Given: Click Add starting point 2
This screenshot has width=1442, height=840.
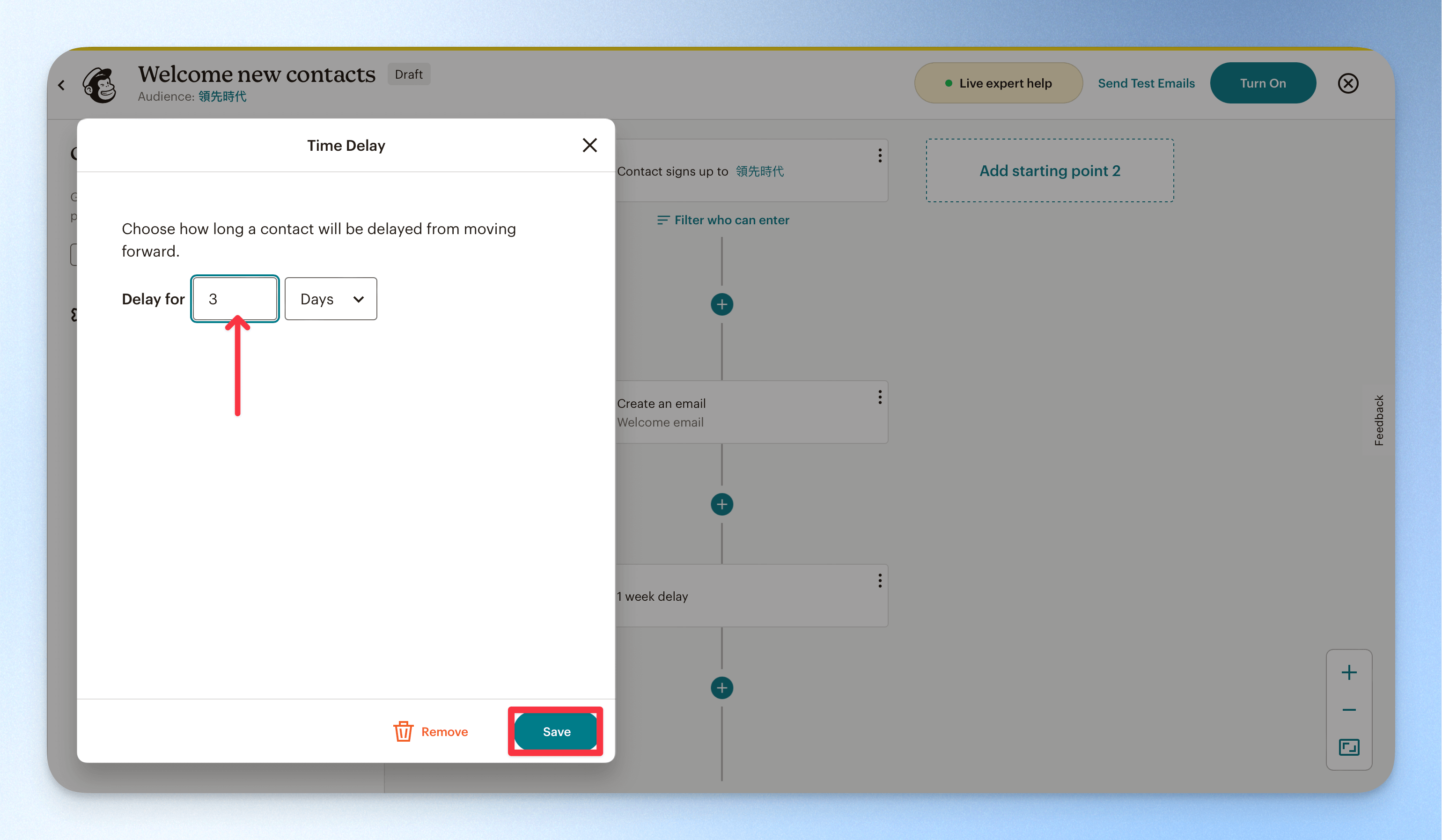Looking at the screenshot, I should click(x=1050, y=170).
